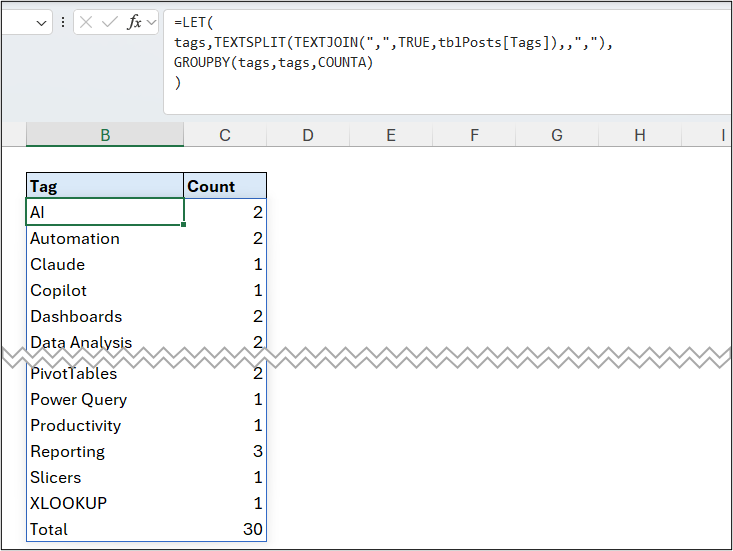Viewport: 733px width, 551px height.
Task: Click the Tag header cell
Action: (x=105, y=186)
